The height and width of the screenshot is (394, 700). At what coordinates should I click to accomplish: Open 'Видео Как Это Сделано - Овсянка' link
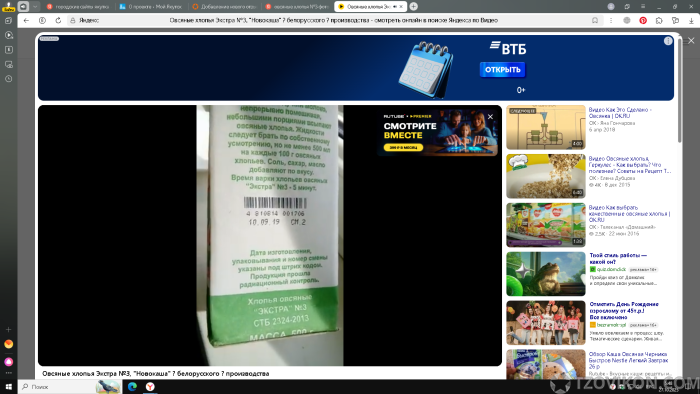tap(620, 112)
